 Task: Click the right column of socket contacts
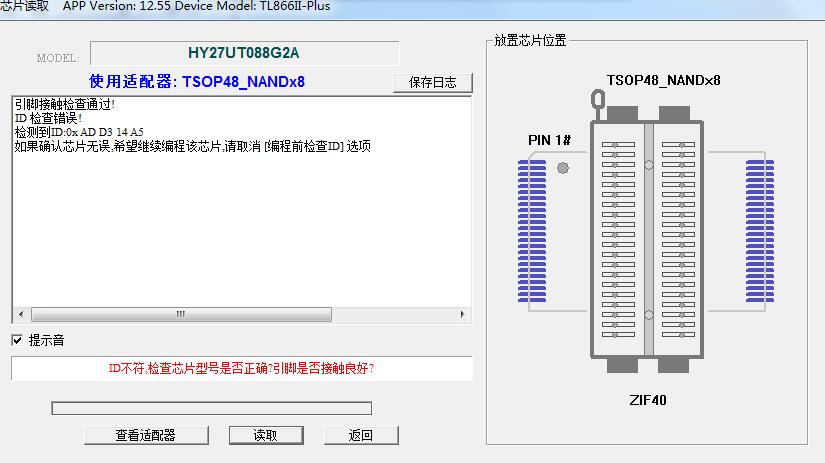(679, 240)
